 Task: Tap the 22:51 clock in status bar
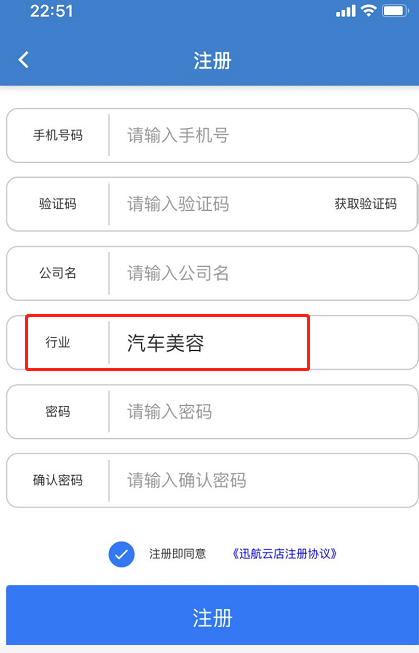pos(52,11)
